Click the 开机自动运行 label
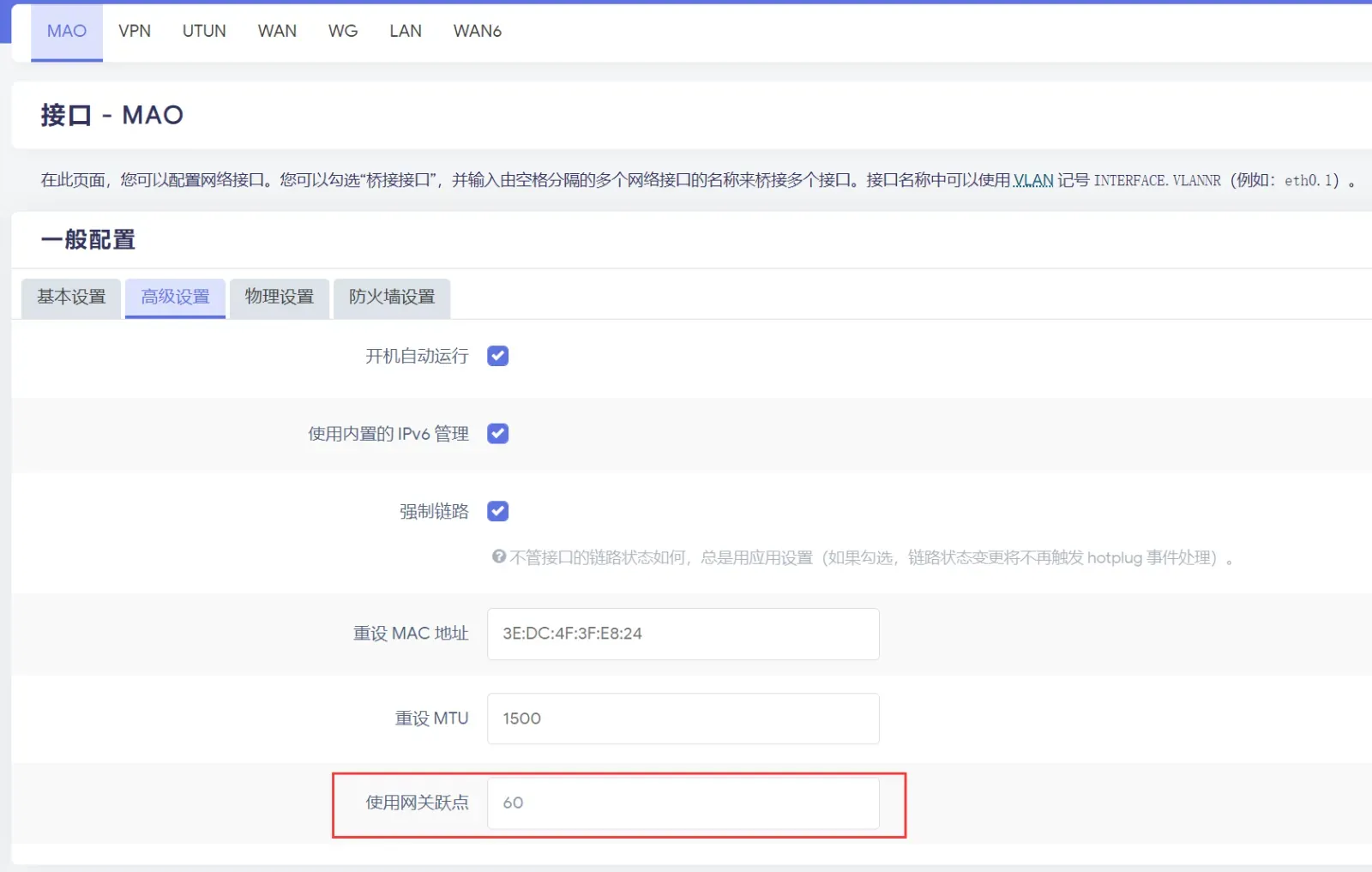The image size is (1372, 872). [x=417, y=356]
